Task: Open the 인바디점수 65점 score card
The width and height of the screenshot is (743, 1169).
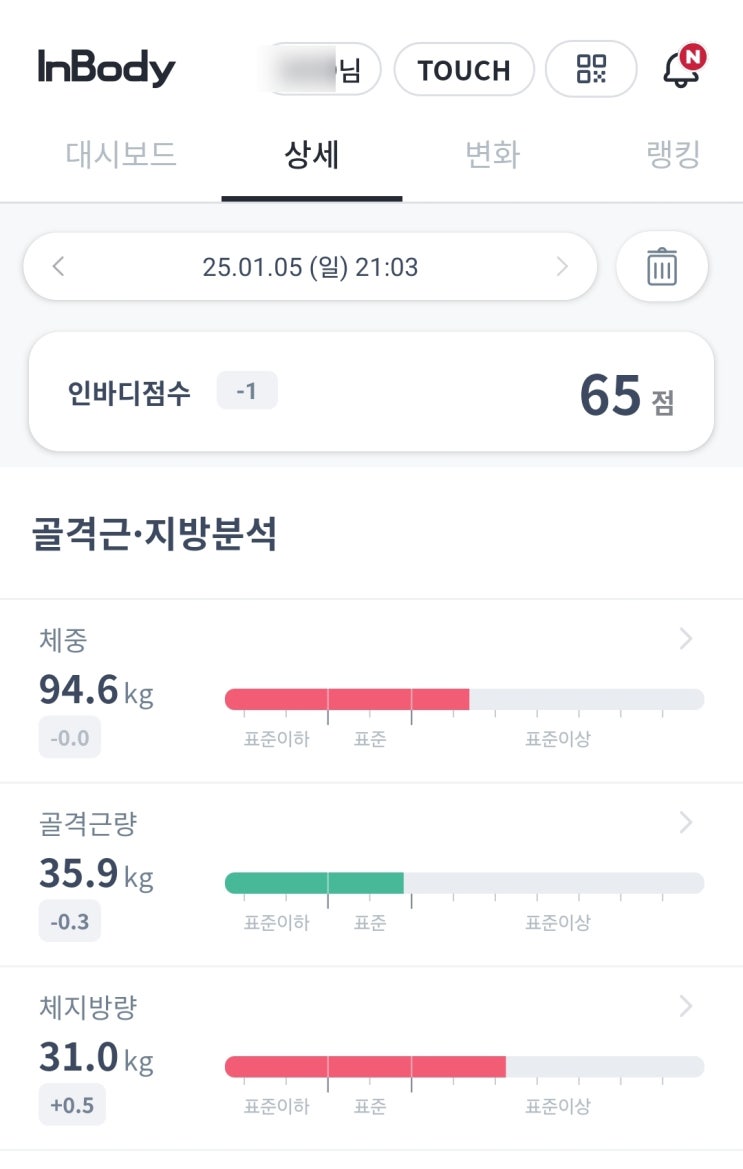Action: pyautogui.click(x=371, y=392)
